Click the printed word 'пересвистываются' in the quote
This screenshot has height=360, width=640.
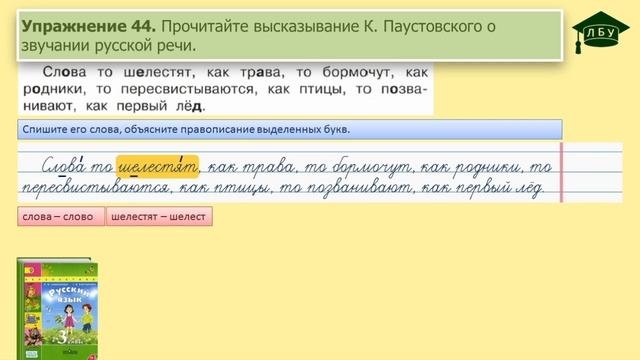pyautogui.click(x=189, y=89)
